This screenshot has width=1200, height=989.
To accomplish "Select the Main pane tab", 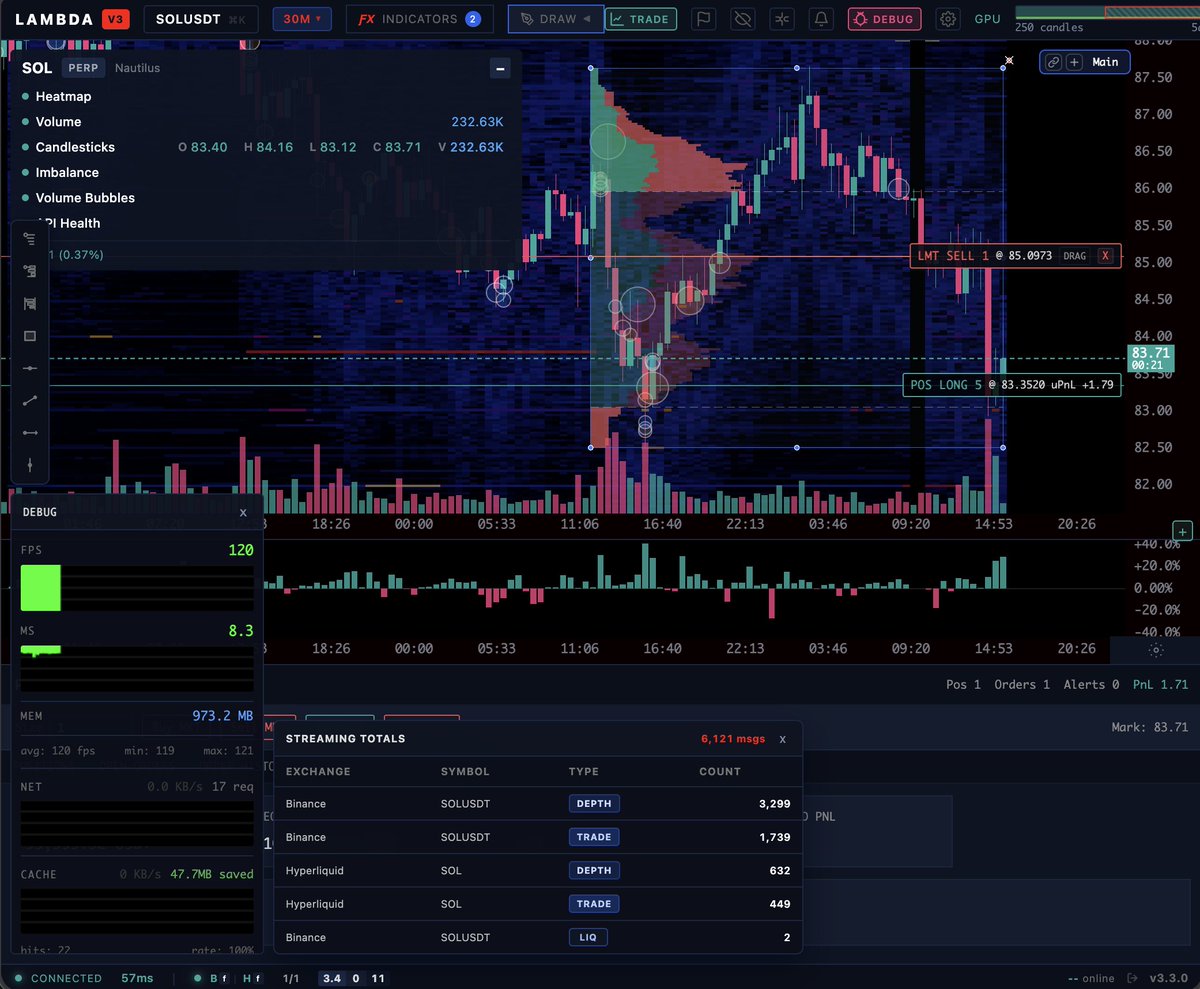I will (1105, 62).
